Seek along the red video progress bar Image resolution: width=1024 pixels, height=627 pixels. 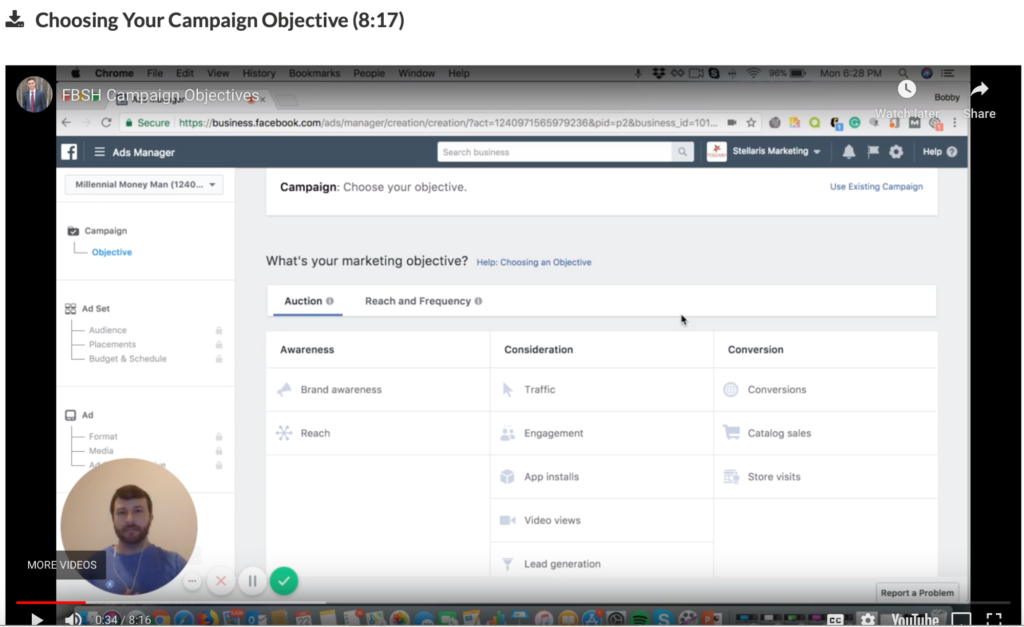pos(50,602)
